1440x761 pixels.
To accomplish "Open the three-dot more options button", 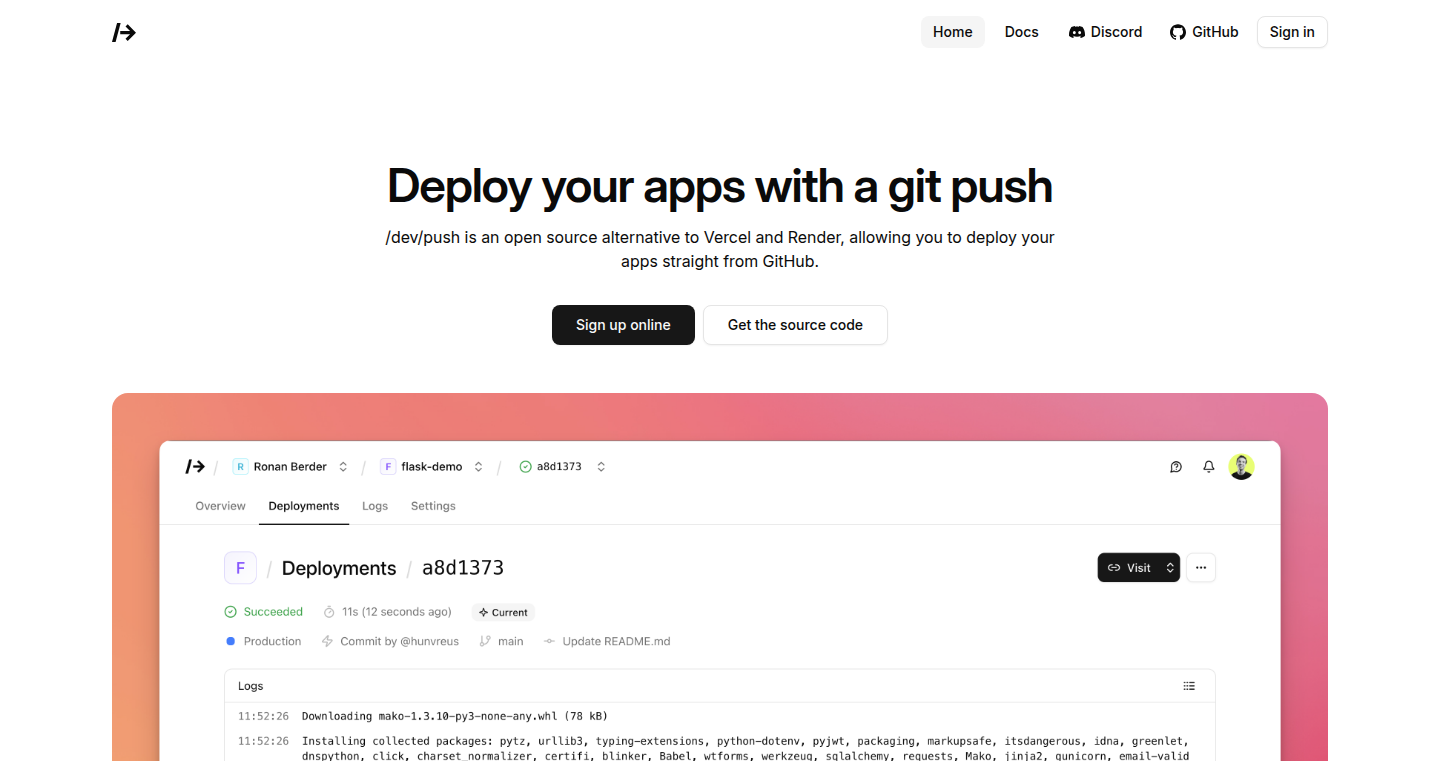I will click(x=1201, y=567).
